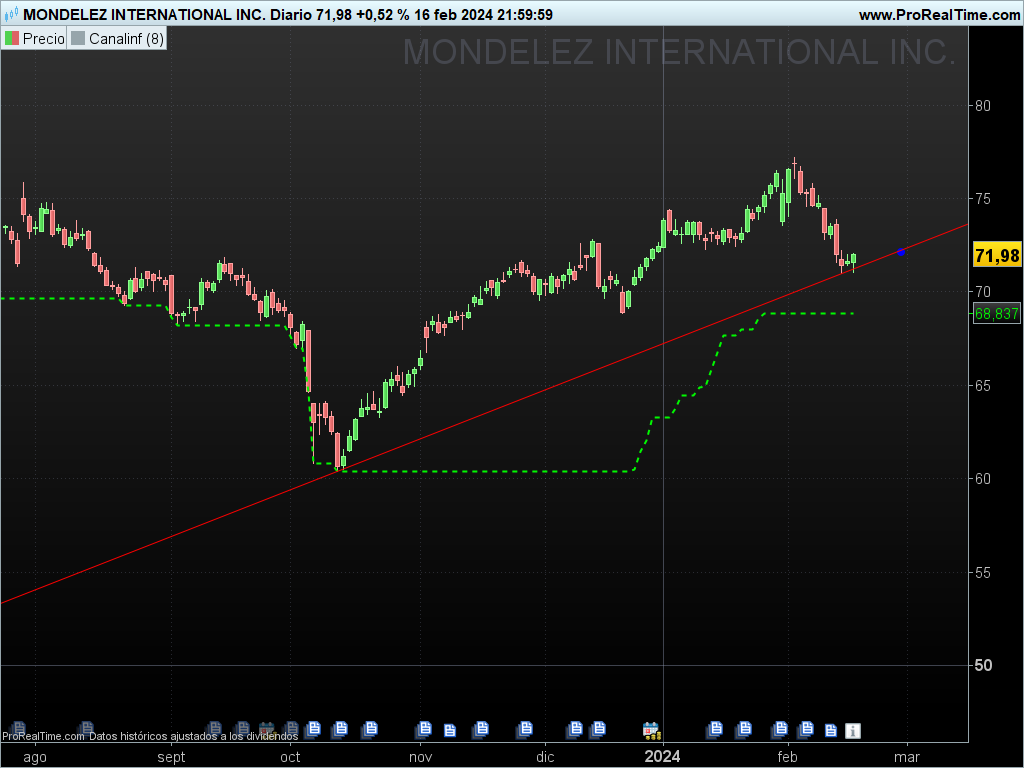Open the dimmed news icon above the ago label
This screenshot has height=768, width=1024.
(18, 728)
